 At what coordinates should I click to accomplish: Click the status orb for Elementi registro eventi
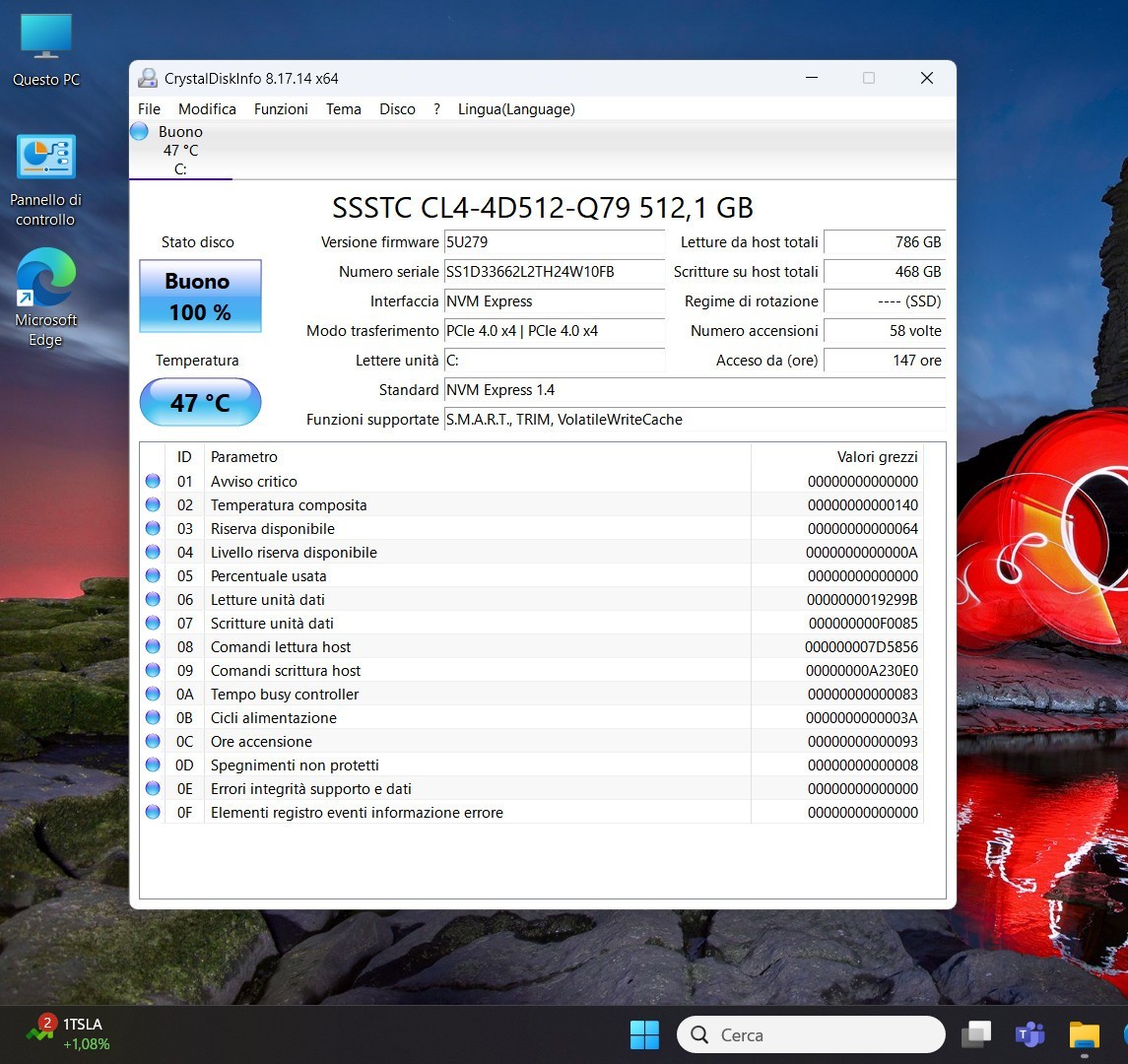coord(153,812)
